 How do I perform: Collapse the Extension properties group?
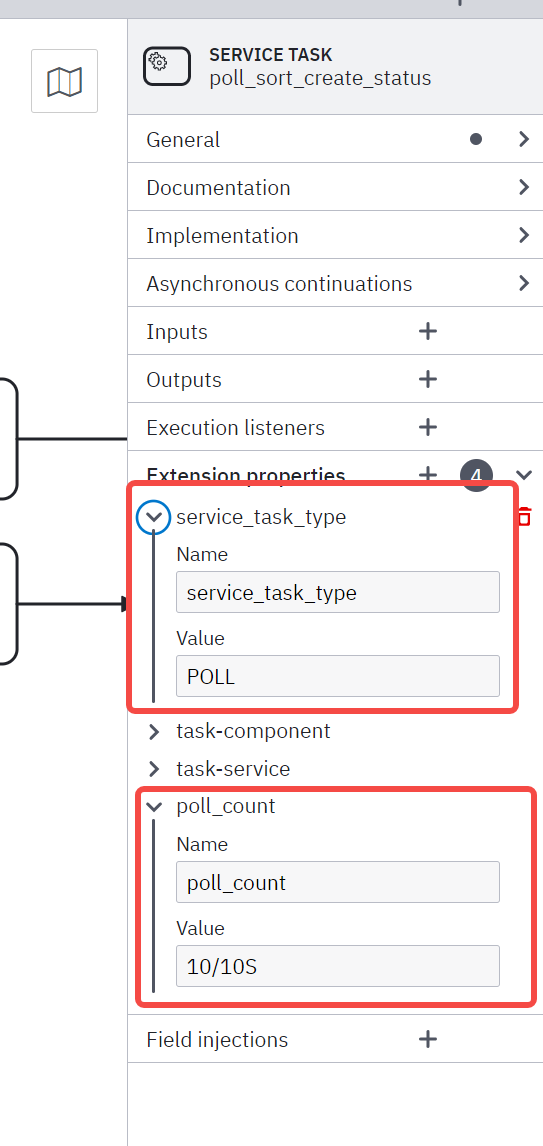524,474
